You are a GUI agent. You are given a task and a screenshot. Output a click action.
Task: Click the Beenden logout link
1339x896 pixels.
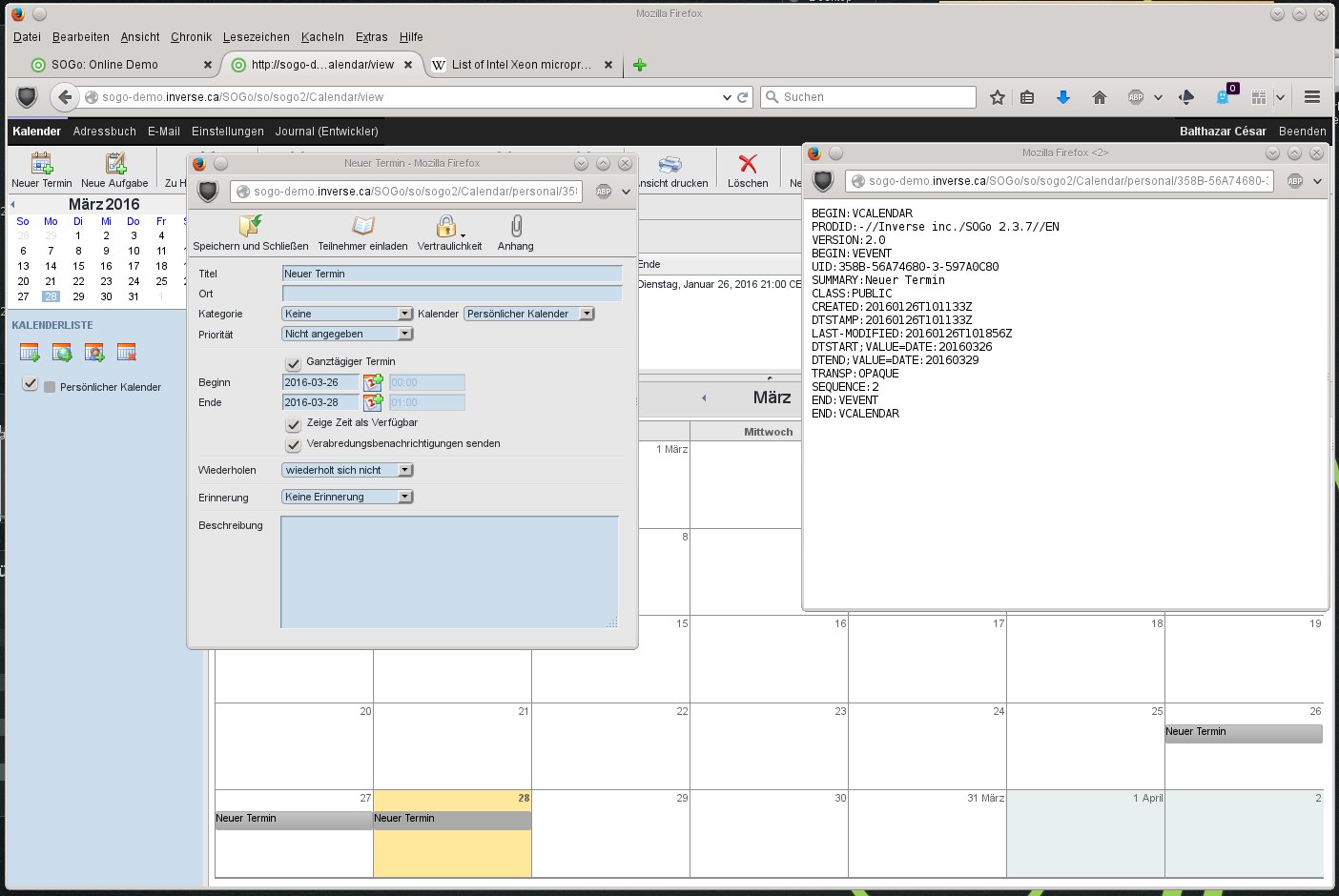(1302, 132)
